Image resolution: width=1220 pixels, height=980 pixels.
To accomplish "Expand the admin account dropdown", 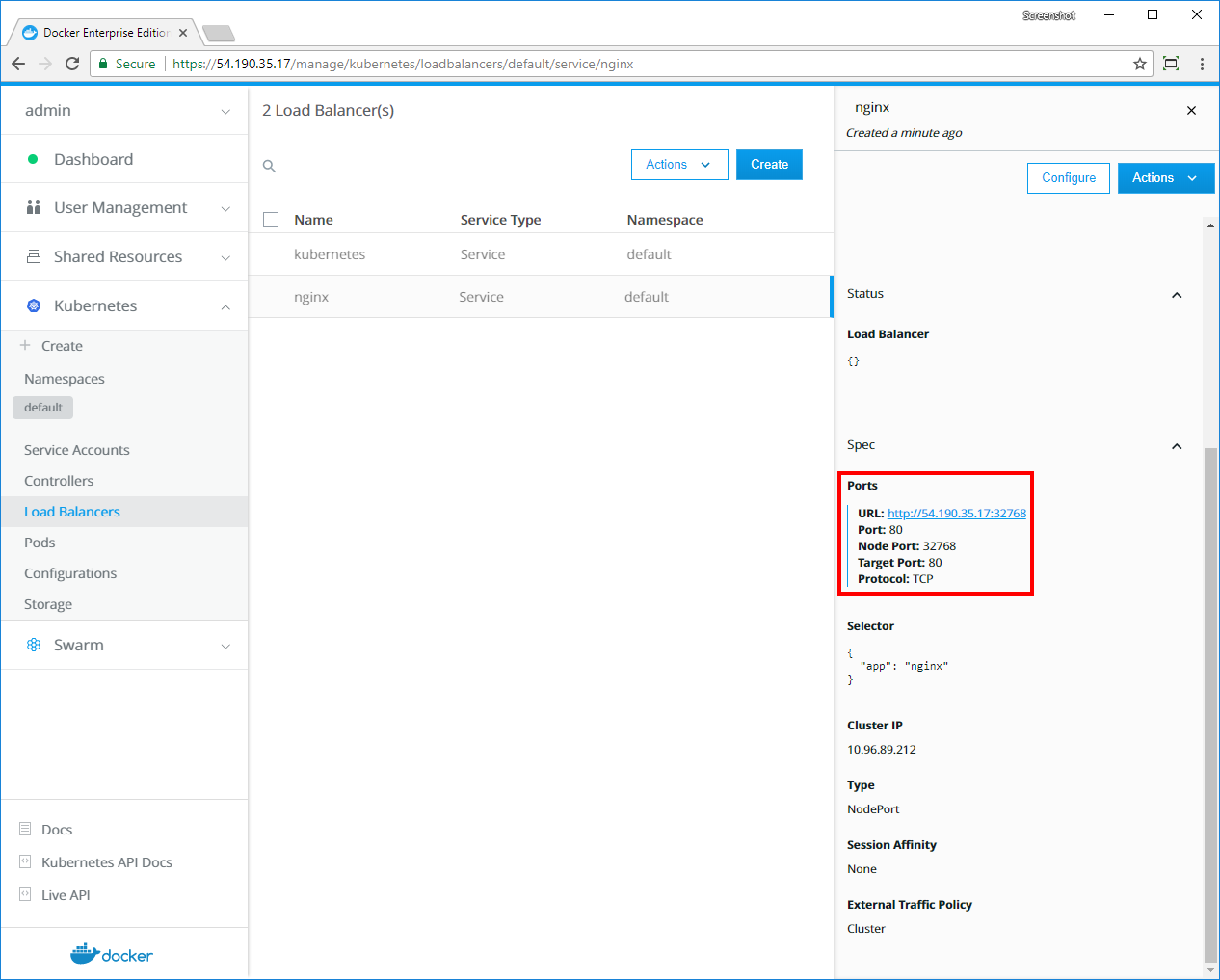I will coord(225,111).
